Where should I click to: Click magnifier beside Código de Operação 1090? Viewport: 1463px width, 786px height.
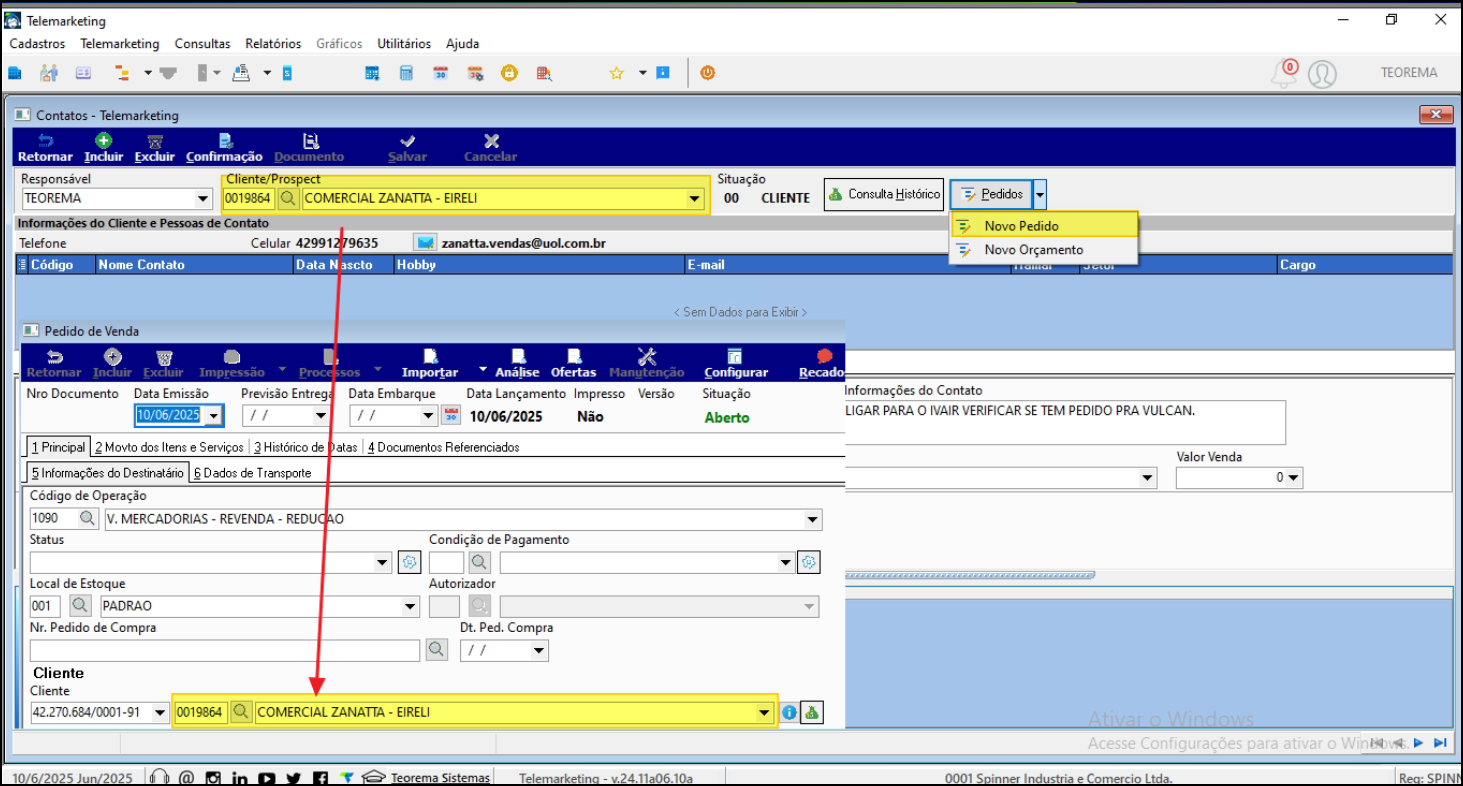click(x=88, y=519)
